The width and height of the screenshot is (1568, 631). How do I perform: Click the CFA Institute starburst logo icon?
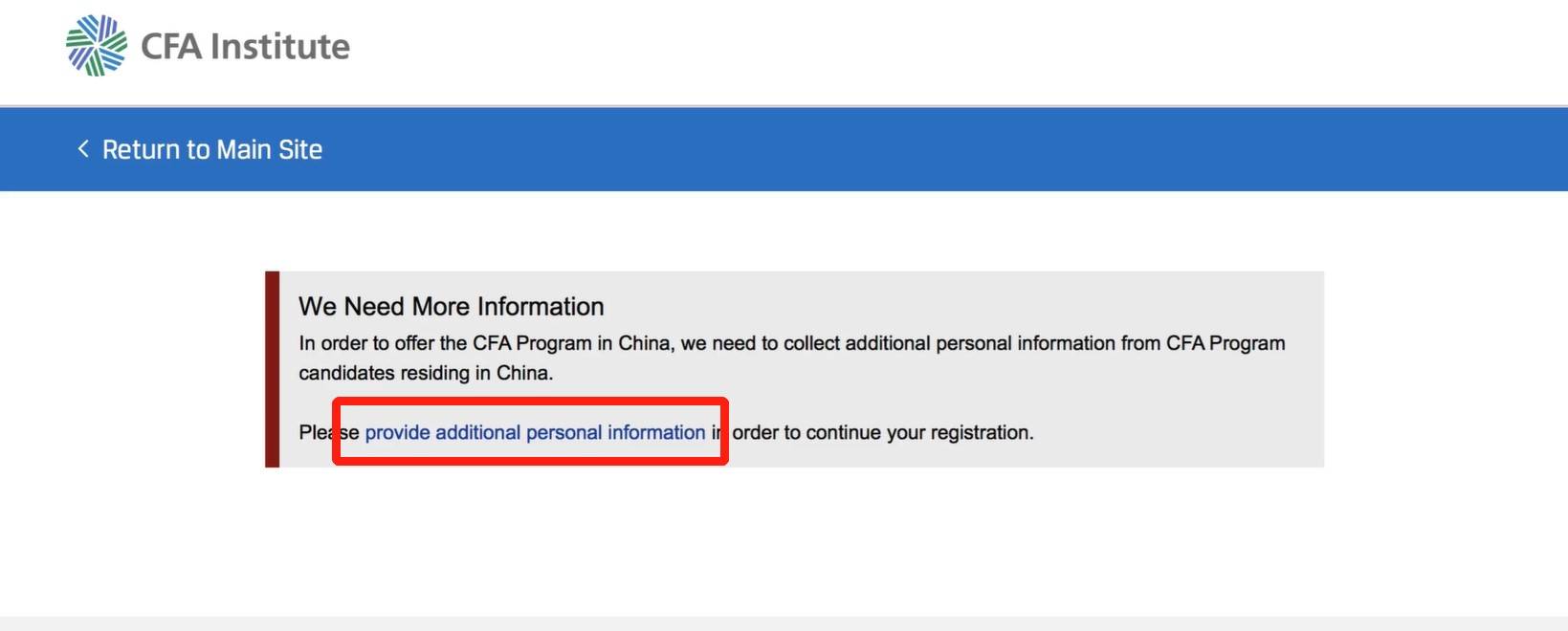96,45
